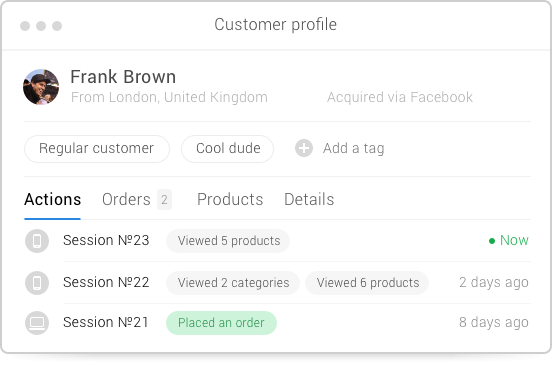
Task: Select the Regular customer tag
Action: [x=97, y=149]
